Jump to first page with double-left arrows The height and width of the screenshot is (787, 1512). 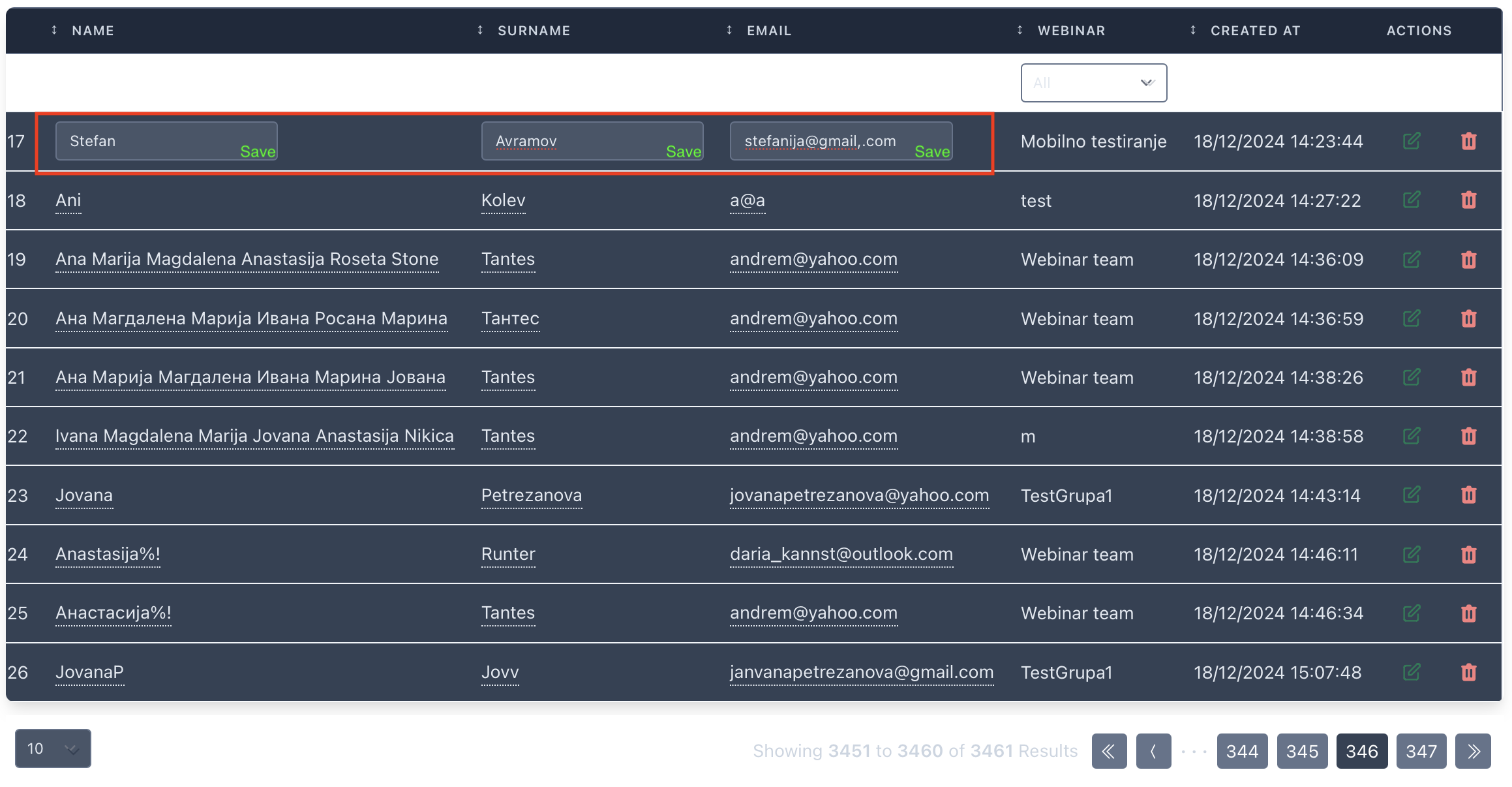1109,751
